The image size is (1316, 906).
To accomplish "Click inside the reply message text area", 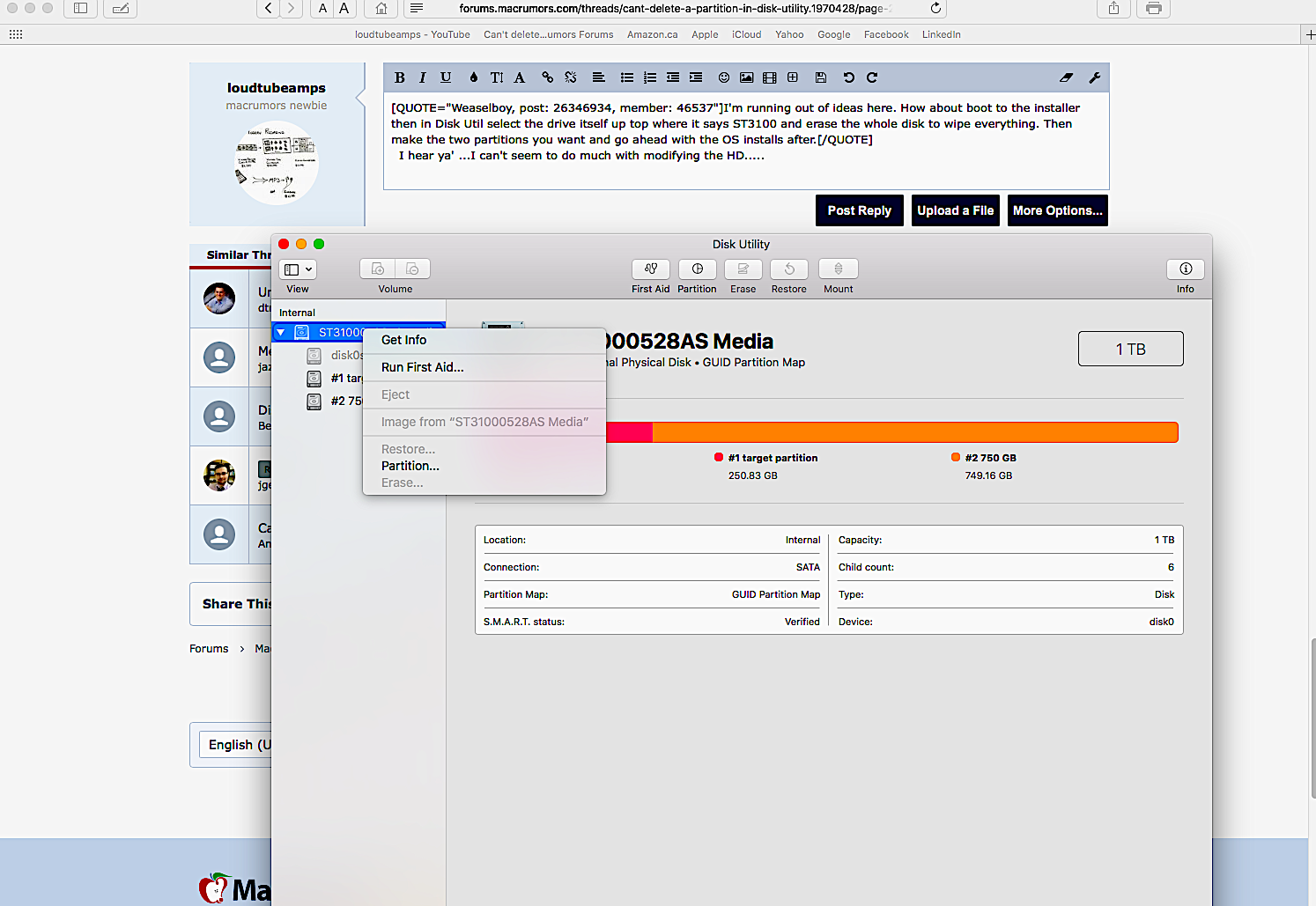I will [746, 141].
